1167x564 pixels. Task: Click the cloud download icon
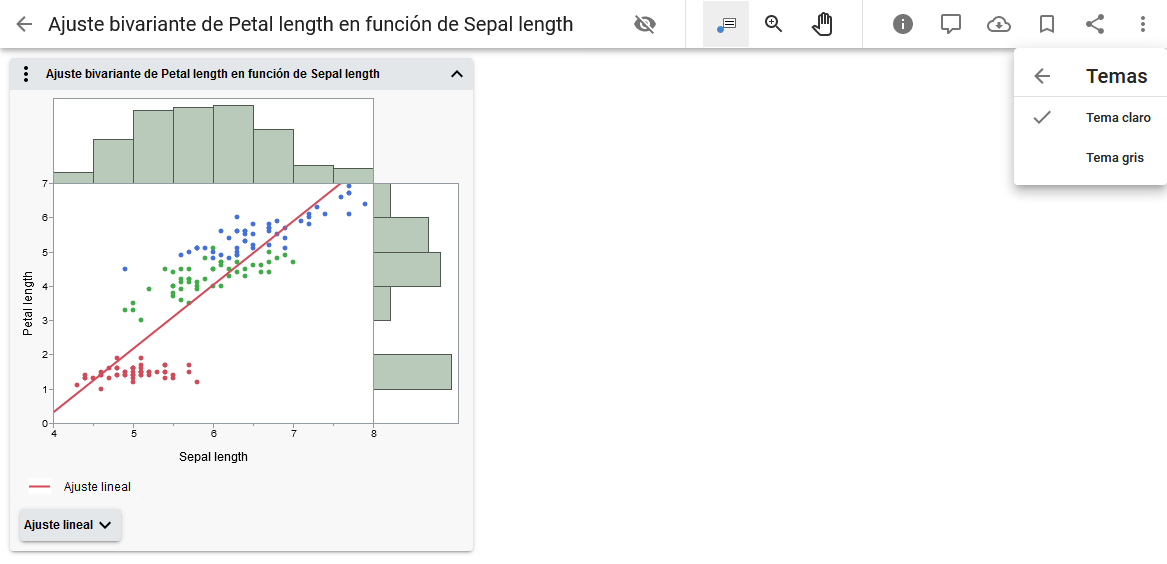tap(999, 24)
